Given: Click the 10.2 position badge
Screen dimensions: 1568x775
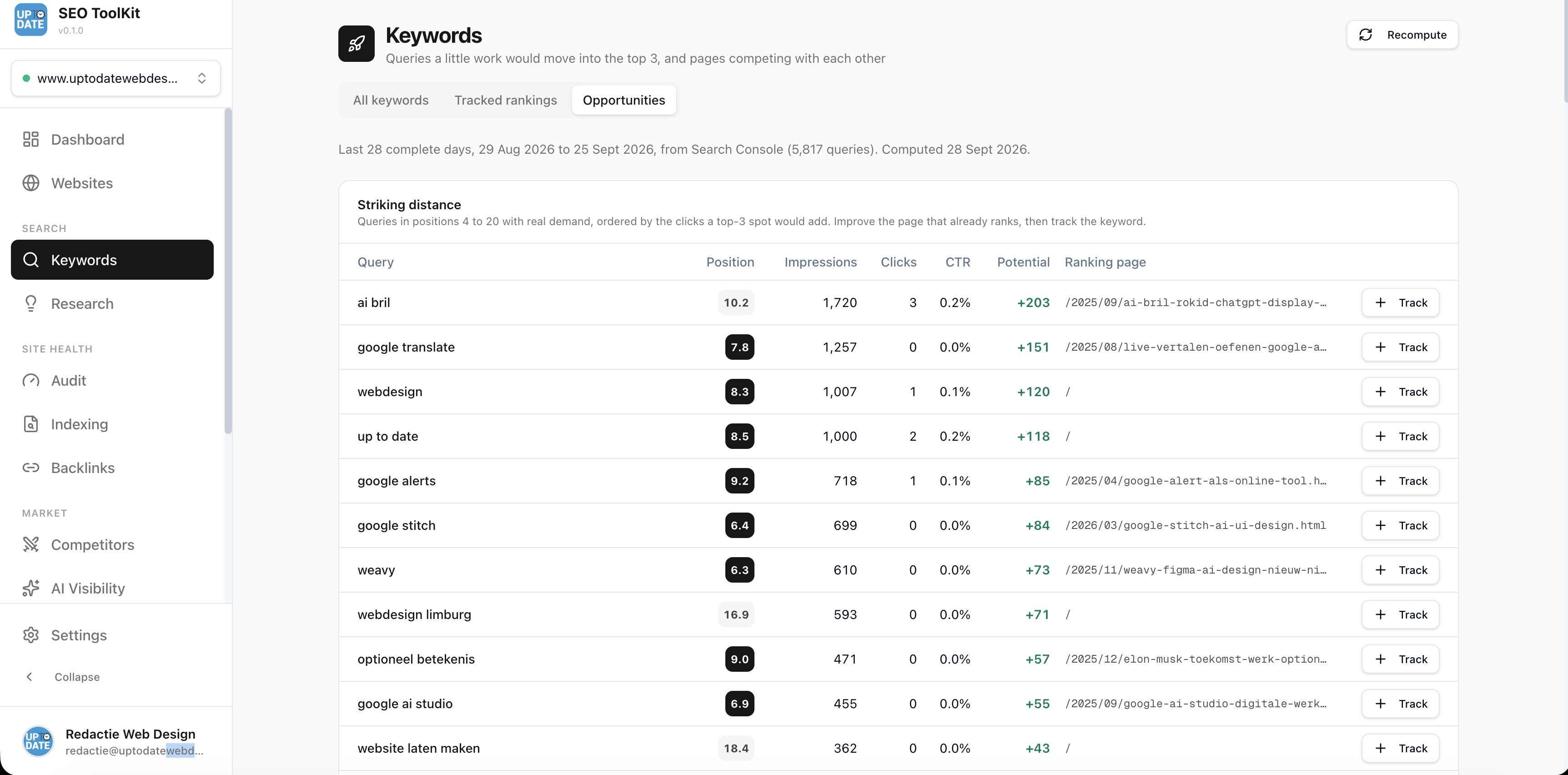Looking at the screenshot, I should tap(736, 302).
